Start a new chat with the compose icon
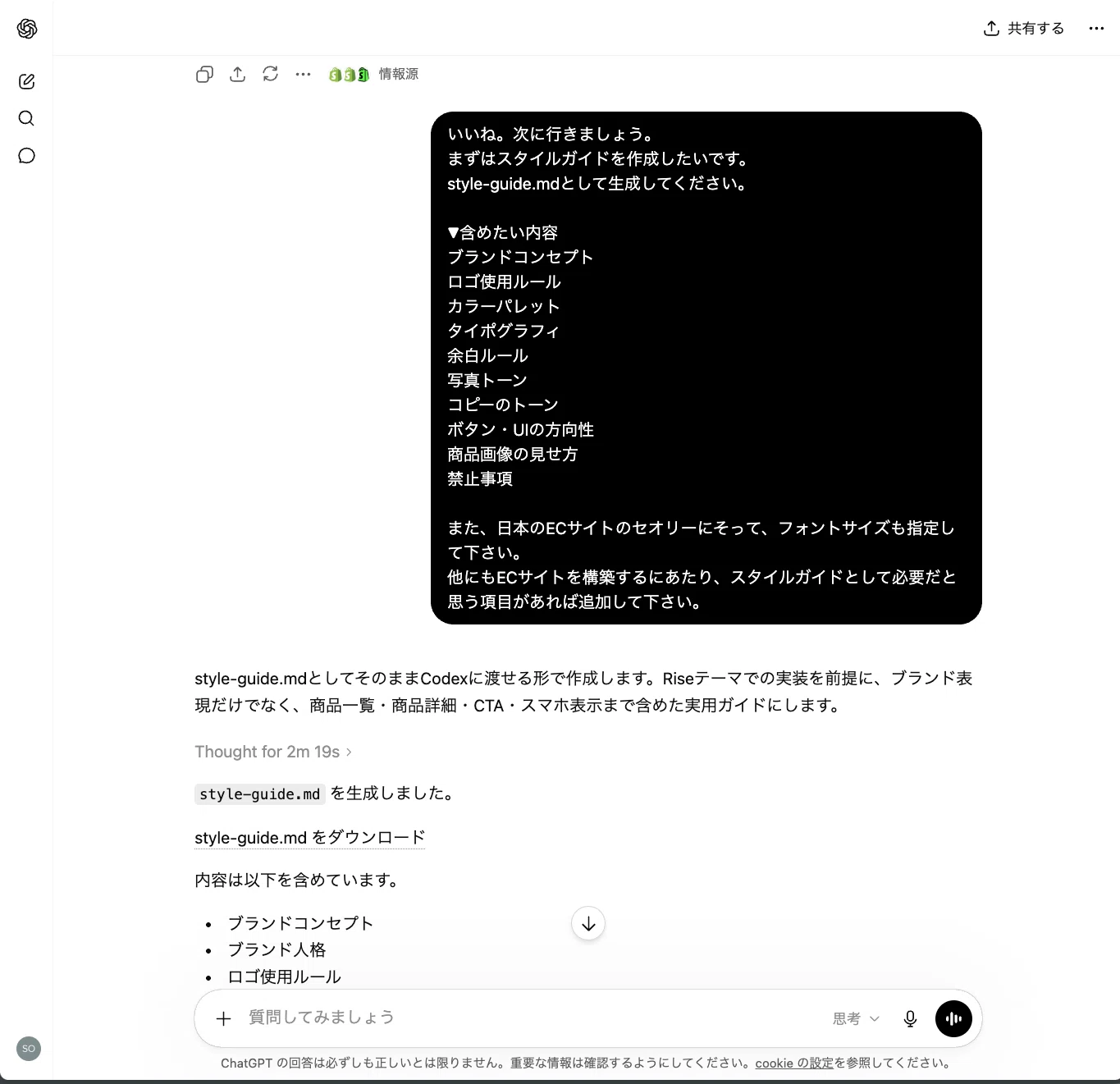 [26, 81]
